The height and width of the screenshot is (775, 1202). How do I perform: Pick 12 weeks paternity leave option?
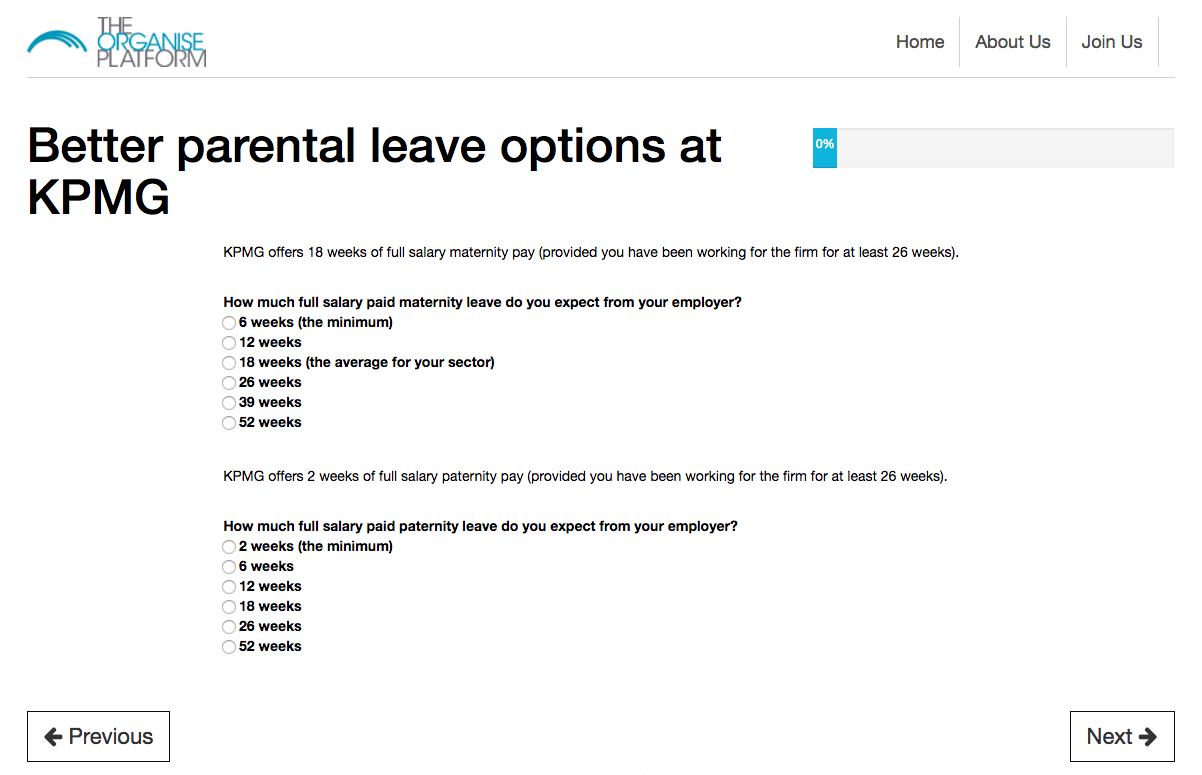click(229, 587)
